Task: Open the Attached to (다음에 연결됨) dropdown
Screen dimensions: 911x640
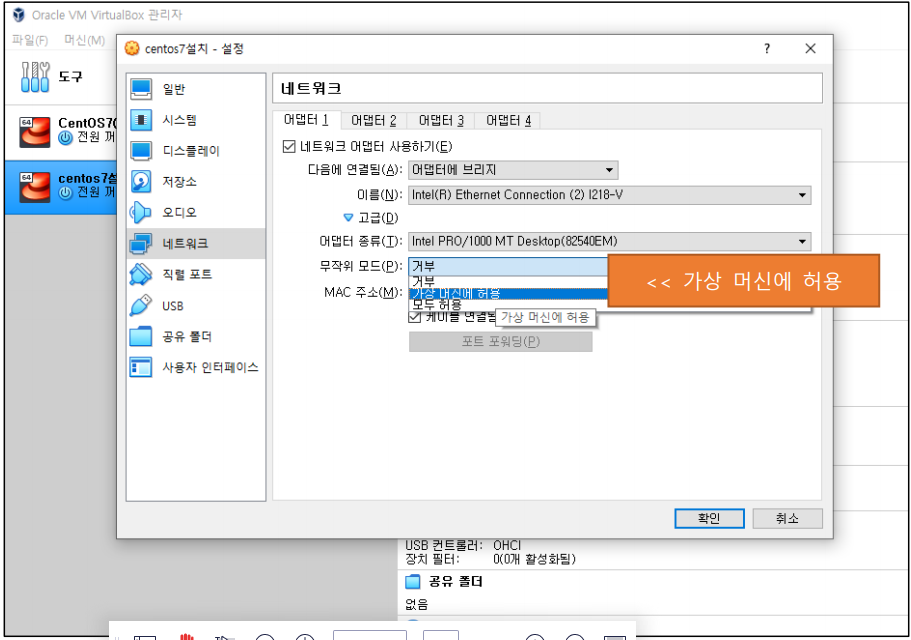Action: [513, 170]
